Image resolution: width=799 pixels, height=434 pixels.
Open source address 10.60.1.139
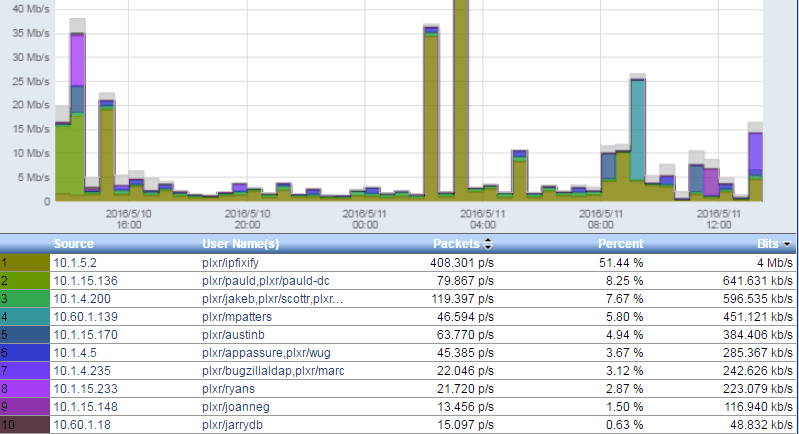tap(86, 317)
